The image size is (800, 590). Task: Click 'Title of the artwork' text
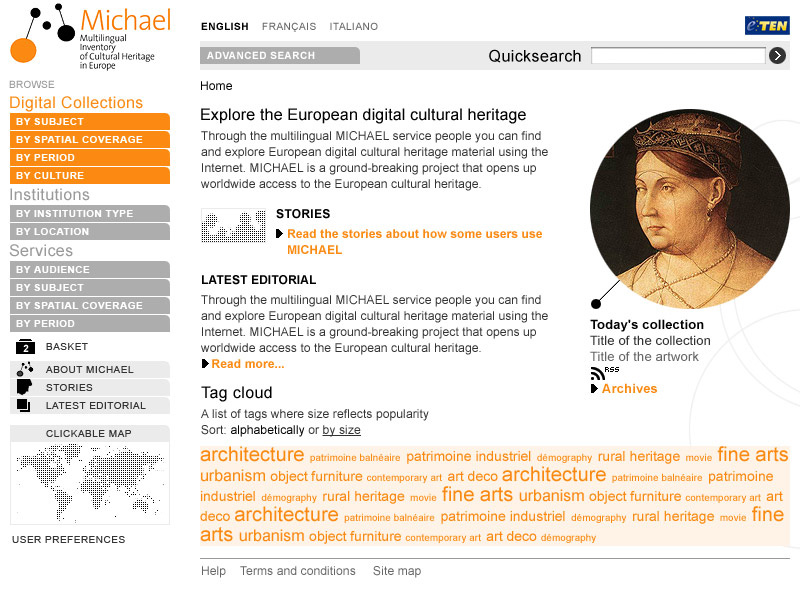(x=644, y=356)
